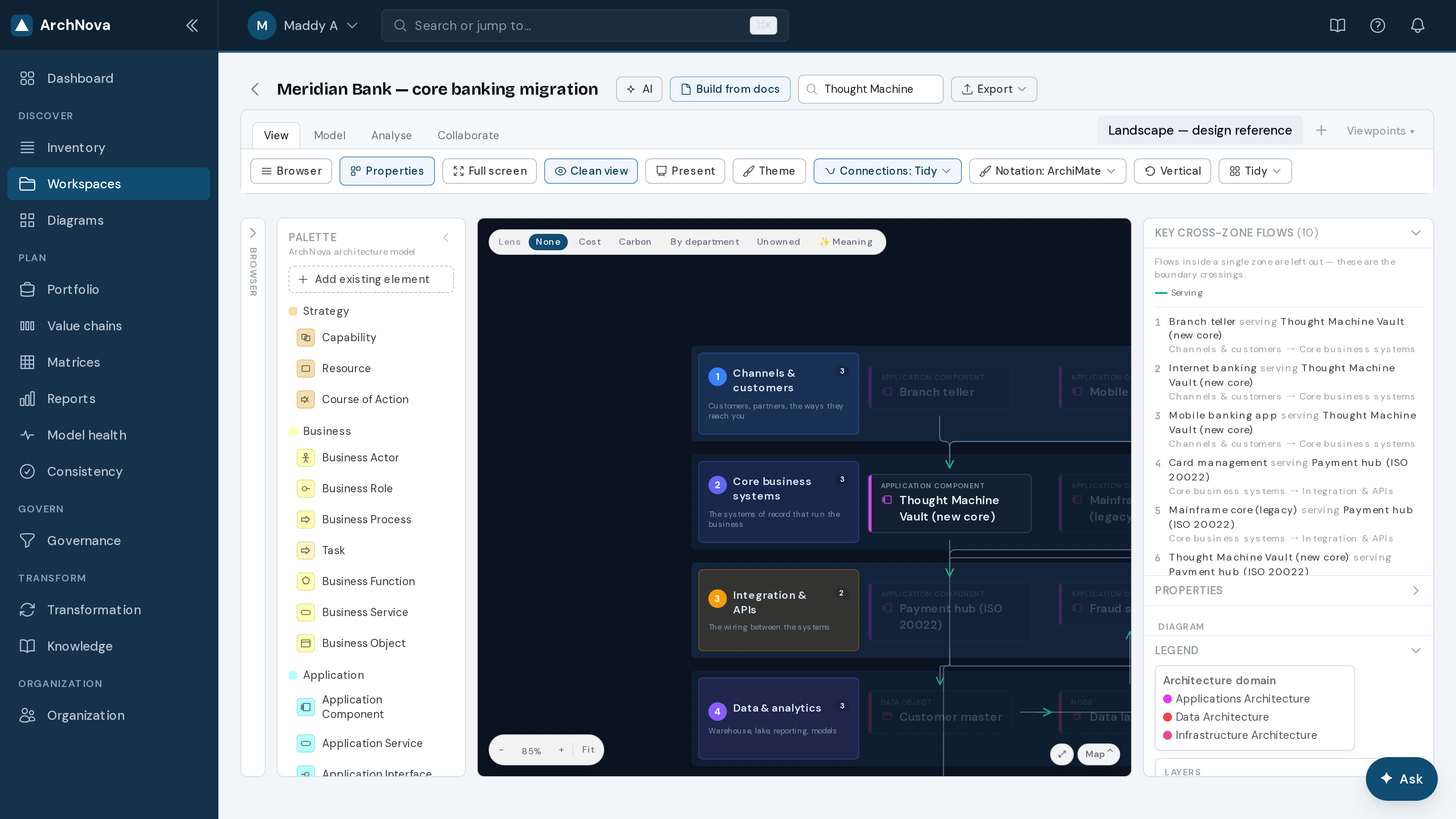Select the Cost lens option
Screen dimensions: 1456x819
tap(590, 242)
